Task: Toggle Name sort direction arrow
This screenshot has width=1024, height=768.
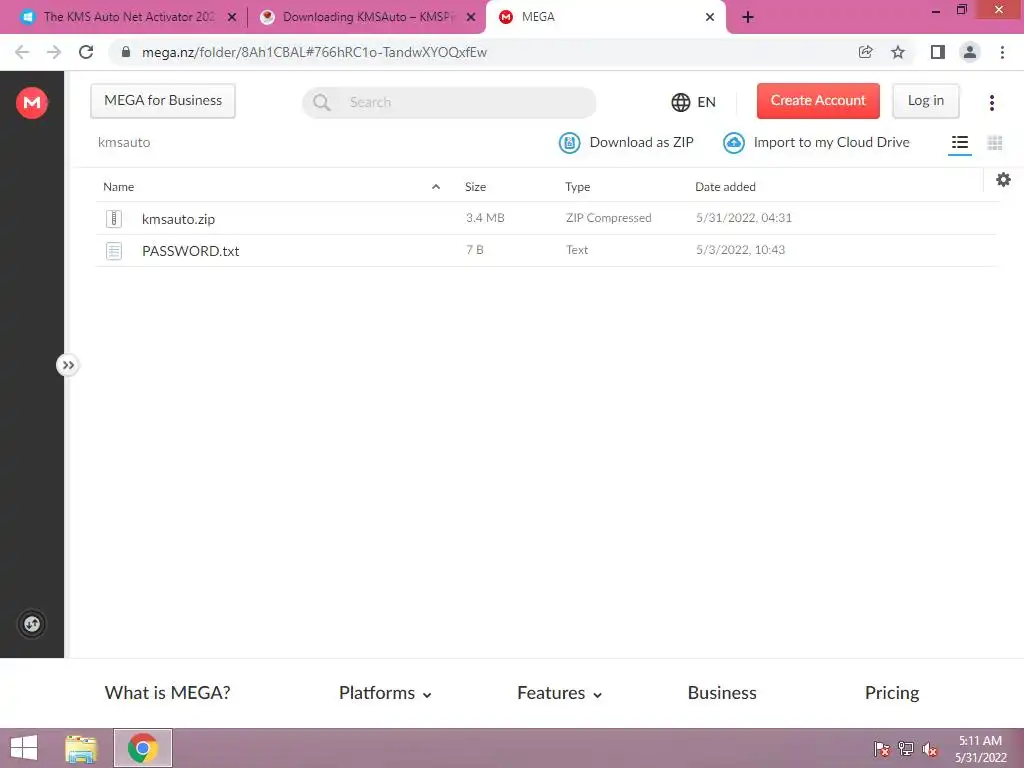Action: tap(436, 187)
